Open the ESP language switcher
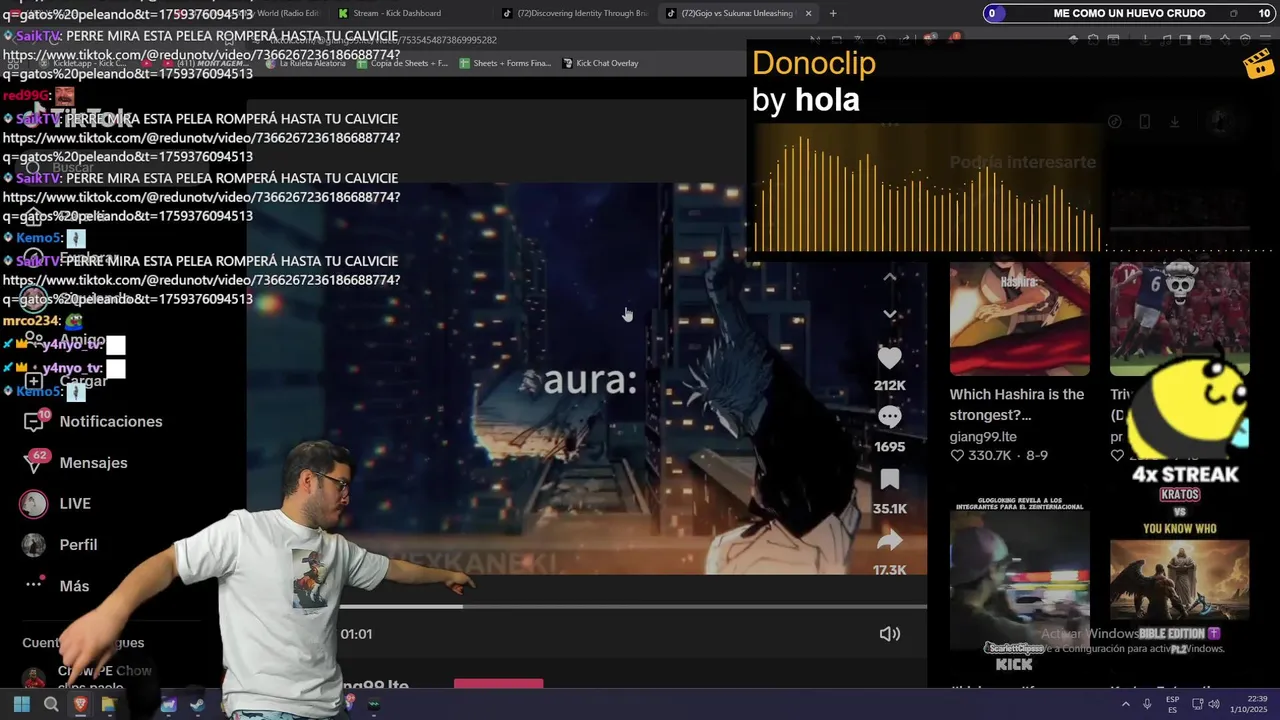Viewport: 1280px width, 720px height. tap(1172, 704)
